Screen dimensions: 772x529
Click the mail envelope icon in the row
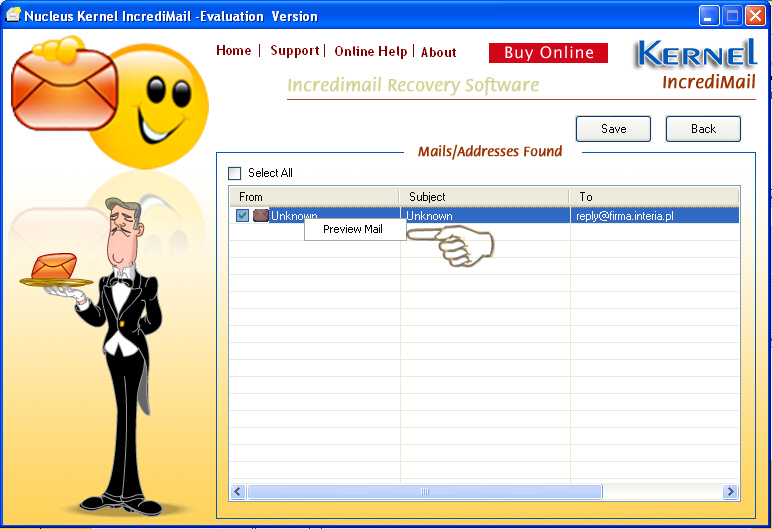coord(260,215)
